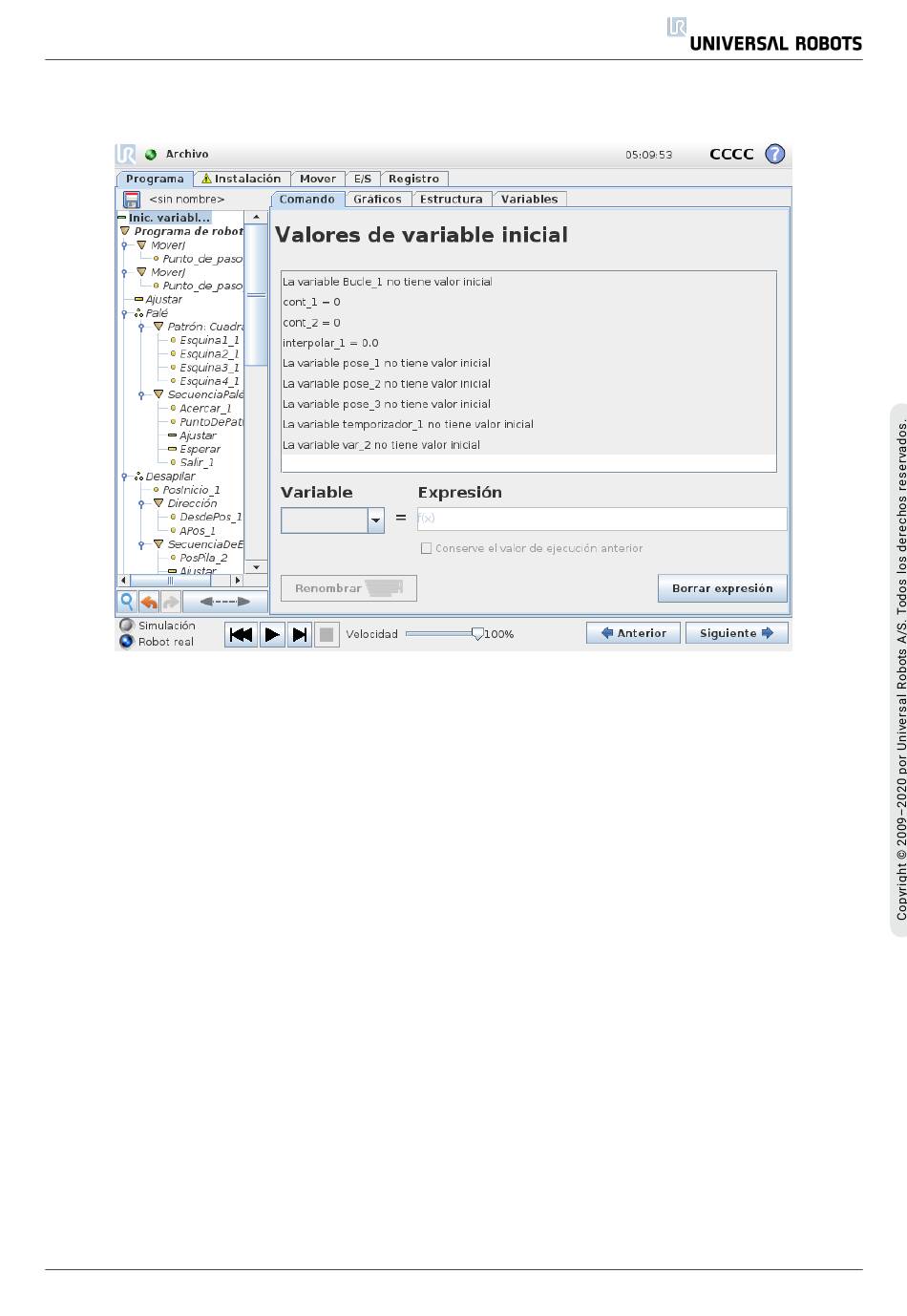Select Salir_1 waypoint
Image resolution: width=907 pixels, height=1316 pixels.
[x=197, y=462]
